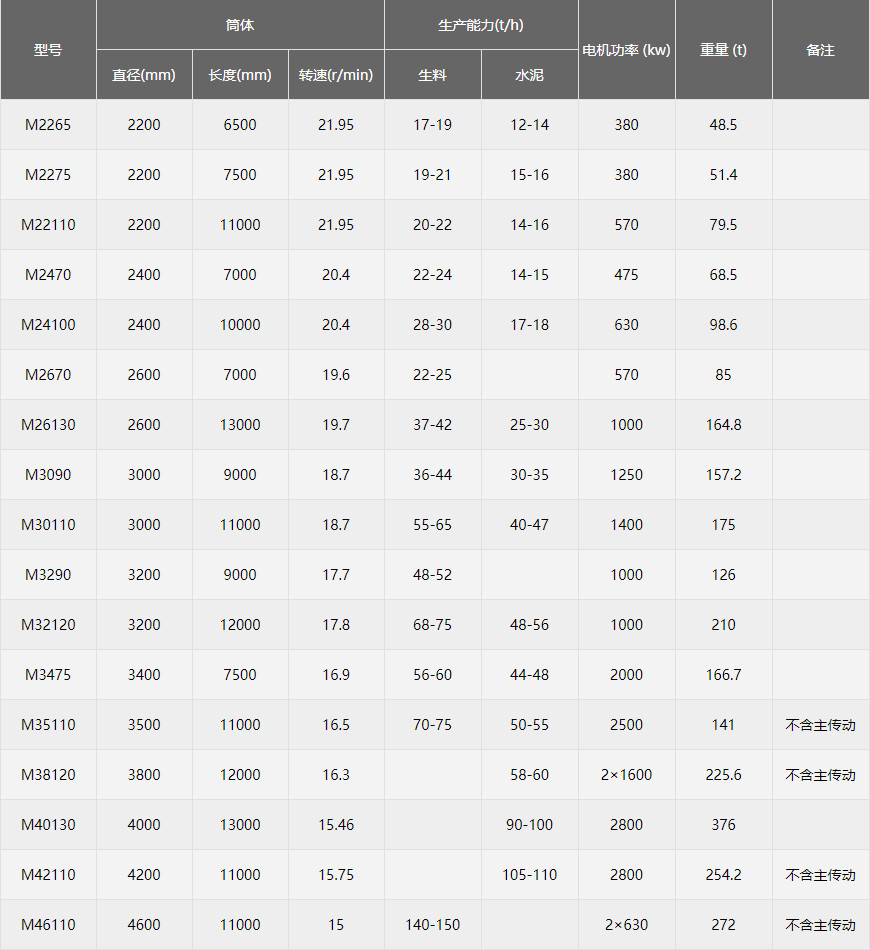The height and width of the screenshot is (950, 870).
Task: Click the 15.46 rotation speed cell
Action: (x=336, y=825)
